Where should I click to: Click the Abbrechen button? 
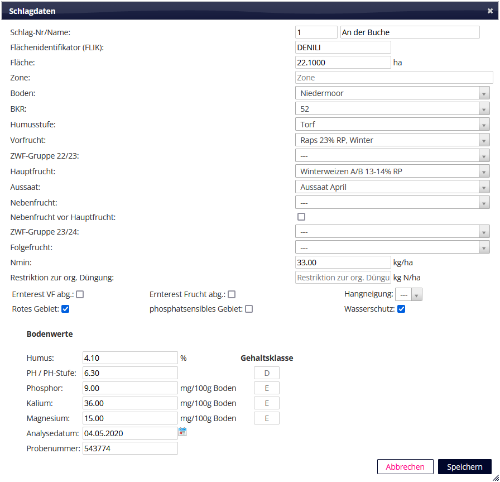[x=405, y=467]
